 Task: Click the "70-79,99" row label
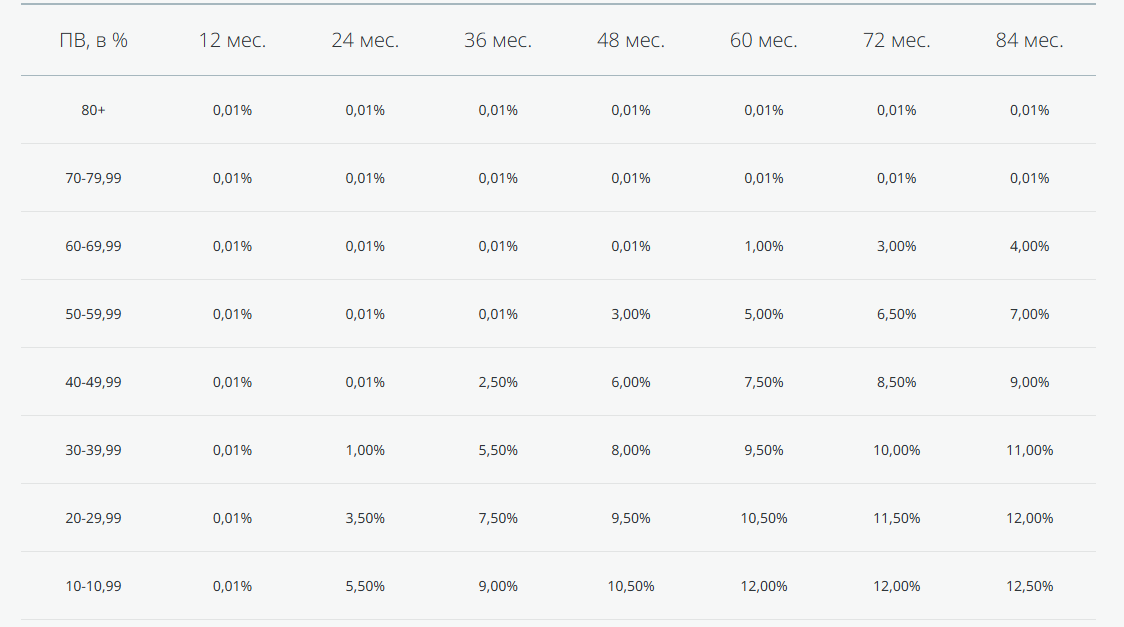click(x=94, y=178)
